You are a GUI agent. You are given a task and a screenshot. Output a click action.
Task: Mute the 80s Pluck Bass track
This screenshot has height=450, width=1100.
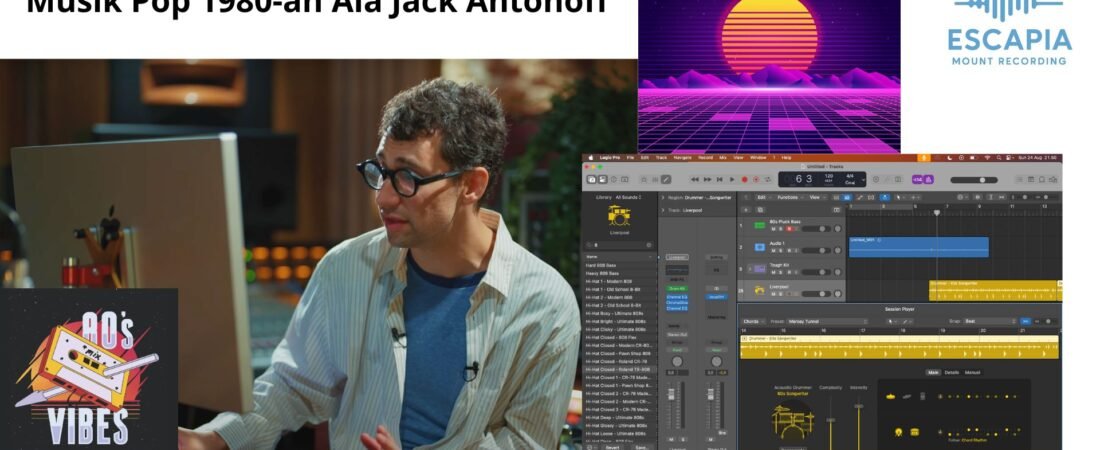tap(773, 229)
